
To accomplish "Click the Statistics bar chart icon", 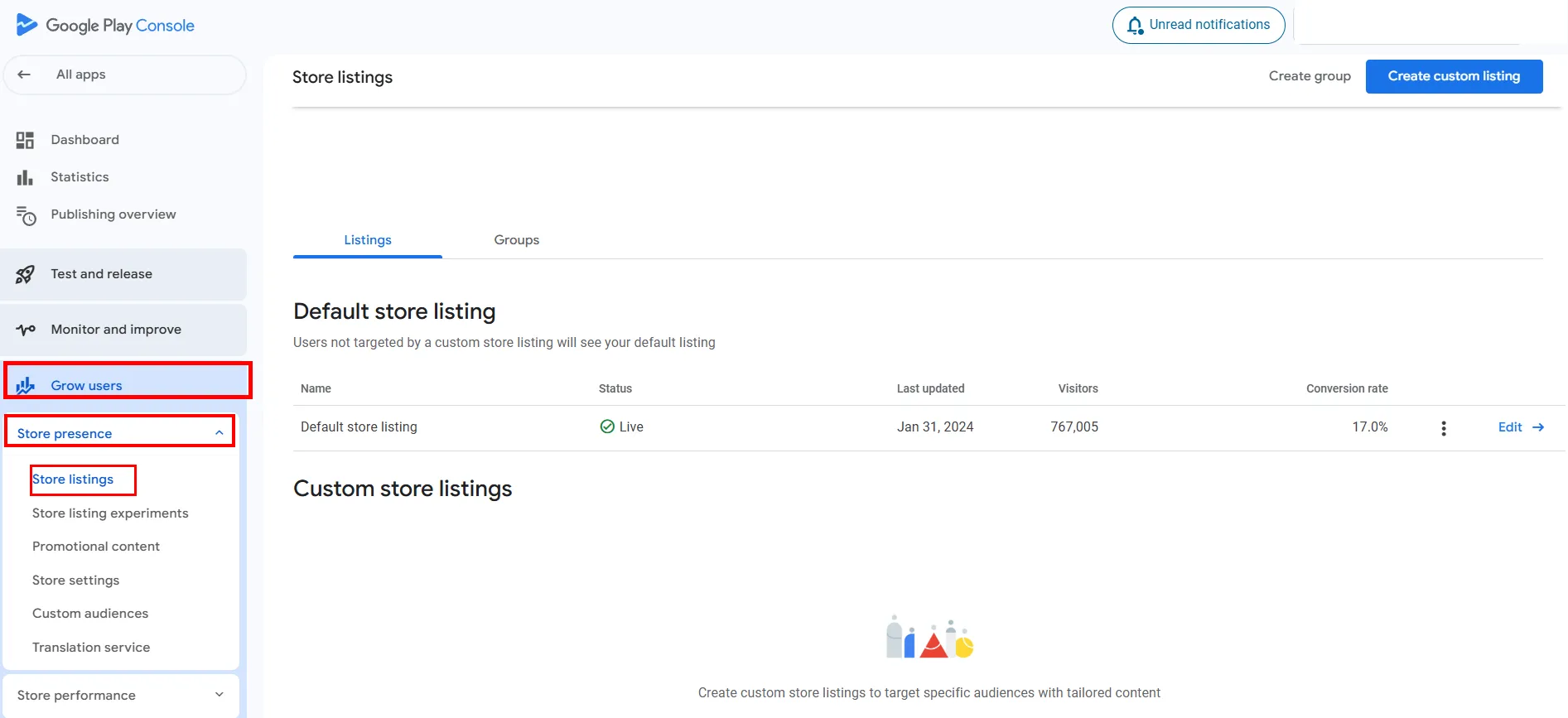I will pos(25,177).
